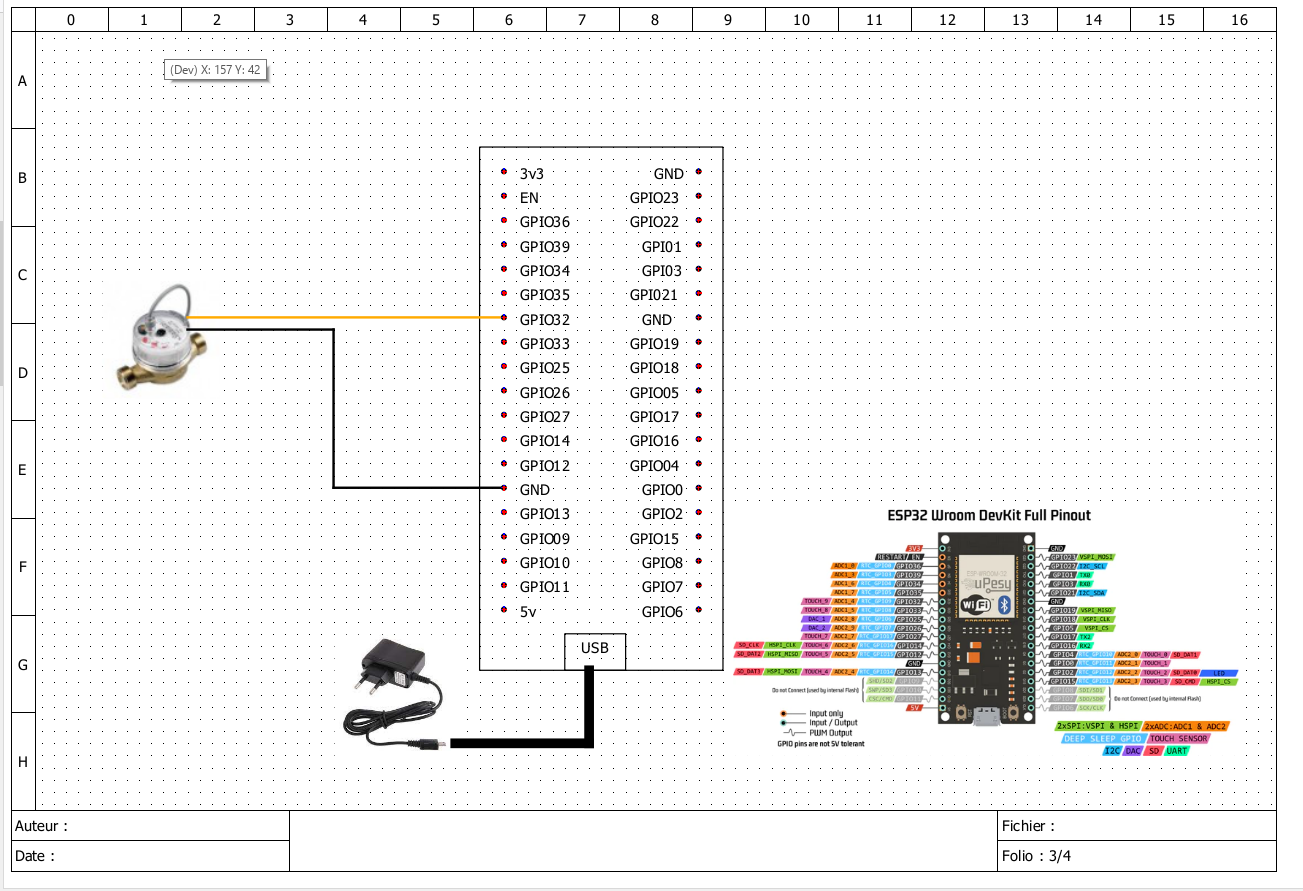The image size is (1303, 891).
Task: Select the GPIO34 pin label
Action: pos(544,271)
